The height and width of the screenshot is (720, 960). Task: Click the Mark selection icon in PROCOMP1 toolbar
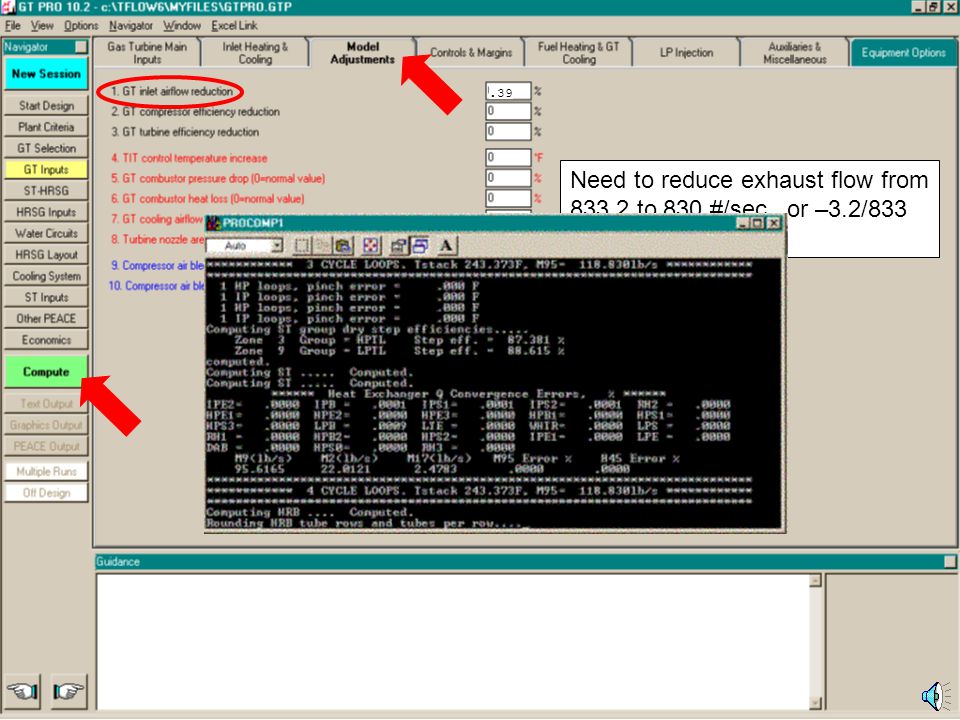coord(302,246)
